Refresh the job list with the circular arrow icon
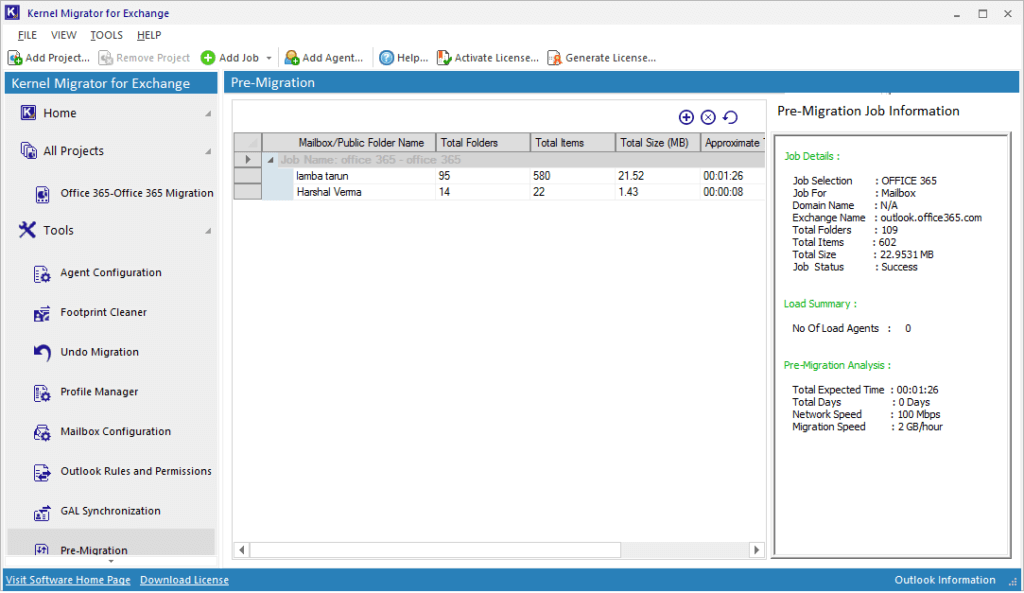Screen dimensions: 1024x593 (x=729, y=117)
